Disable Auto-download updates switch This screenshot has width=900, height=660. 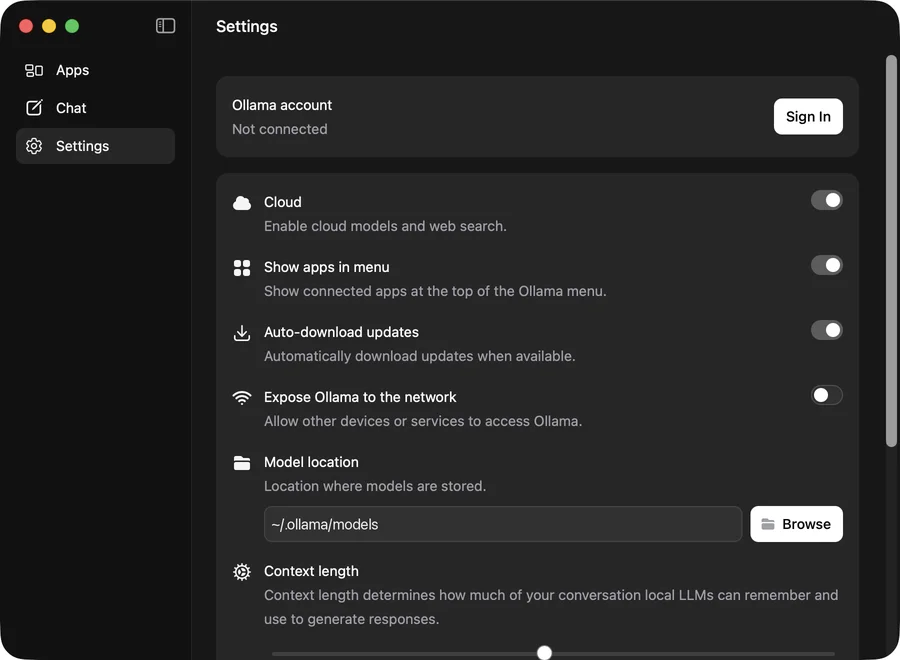tap(827, 330)
